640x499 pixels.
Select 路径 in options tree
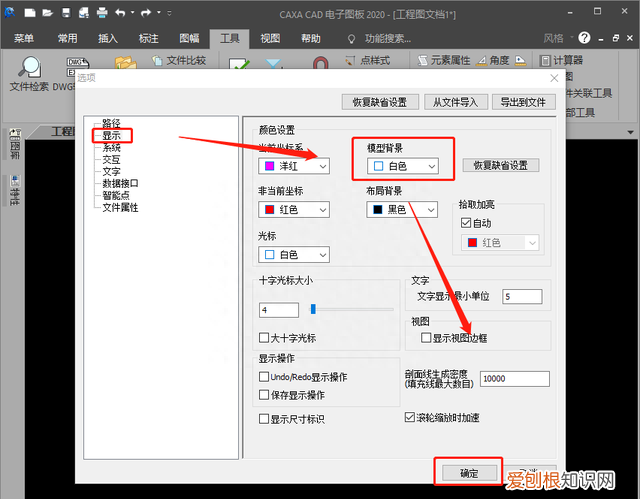click(111, 123)
